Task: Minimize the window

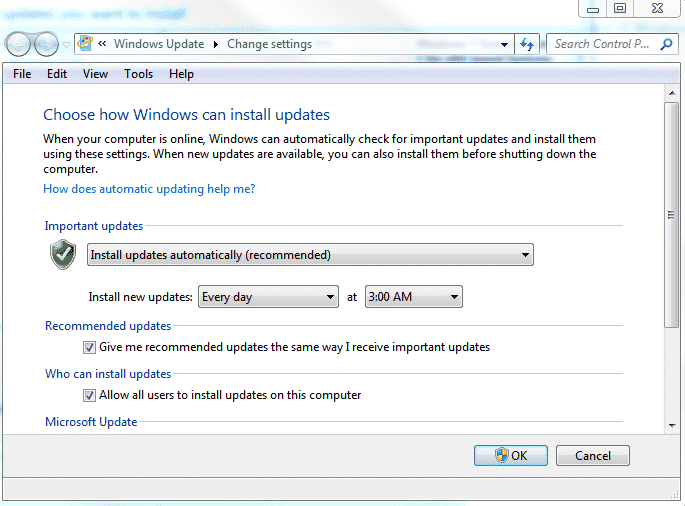Action: tap(593, 8)
